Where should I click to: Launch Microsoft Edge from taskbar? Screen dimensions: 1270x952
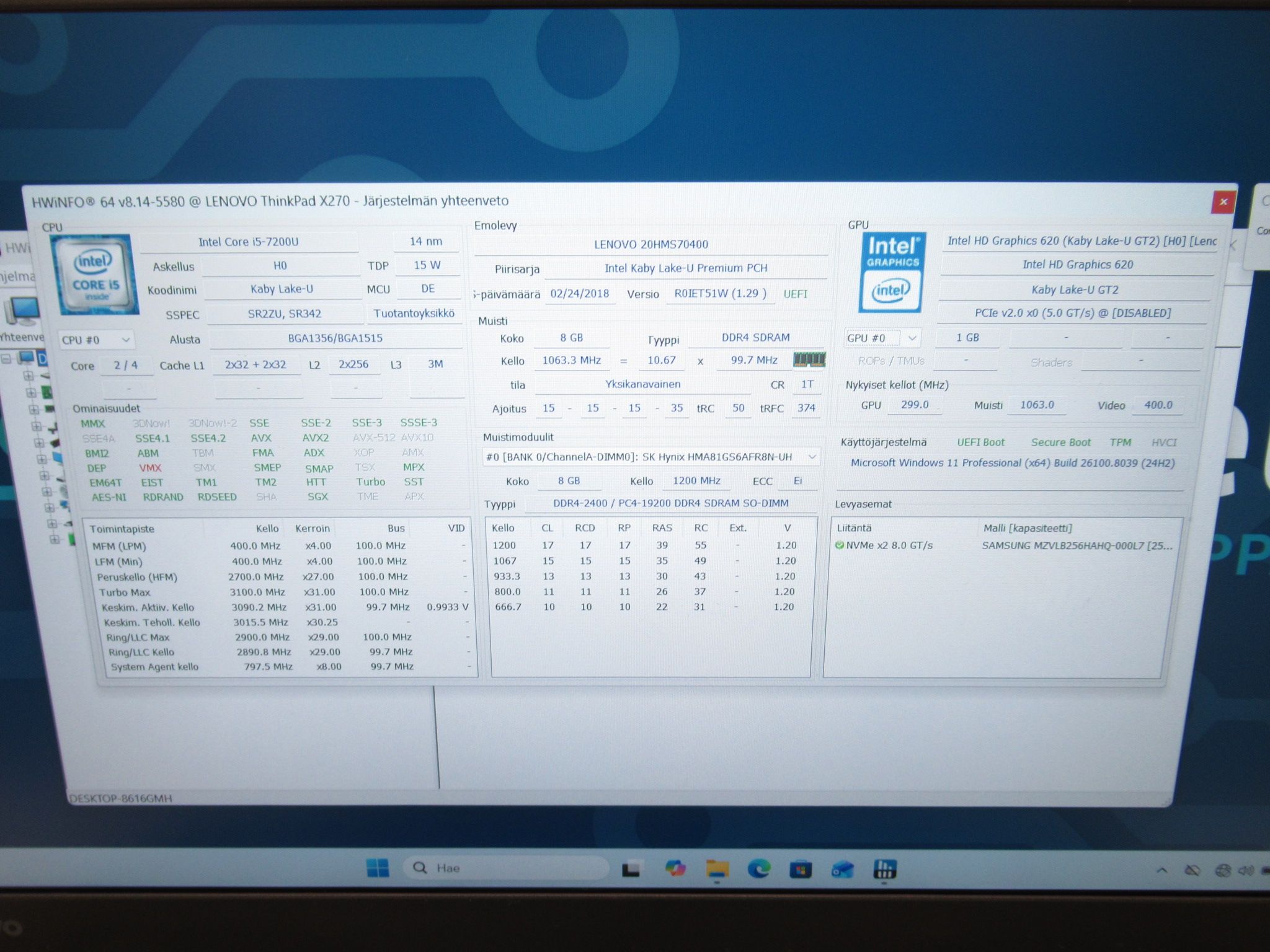759,869
